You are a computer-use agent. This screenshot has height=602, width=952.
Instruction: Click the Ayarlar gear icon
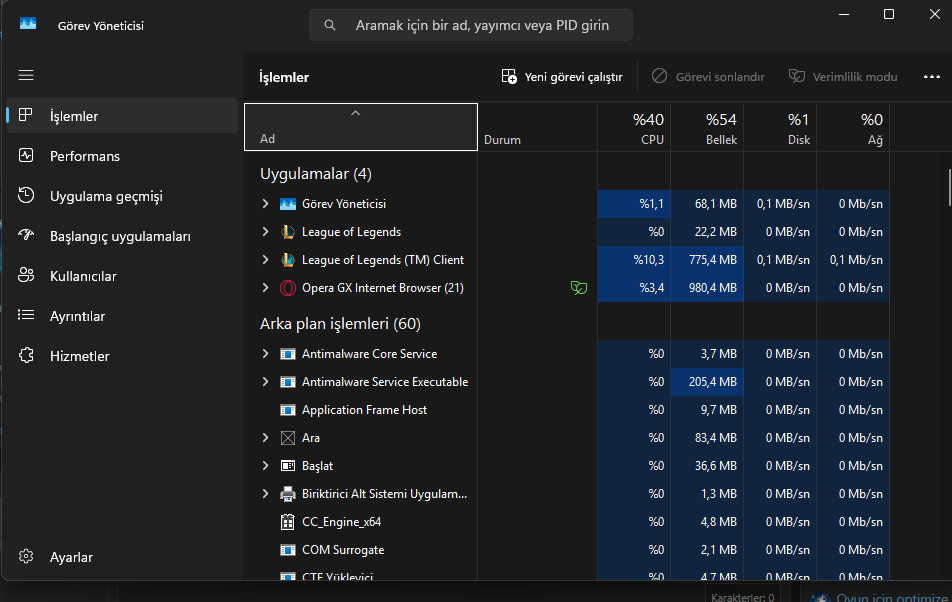click(x=27, y=557)
